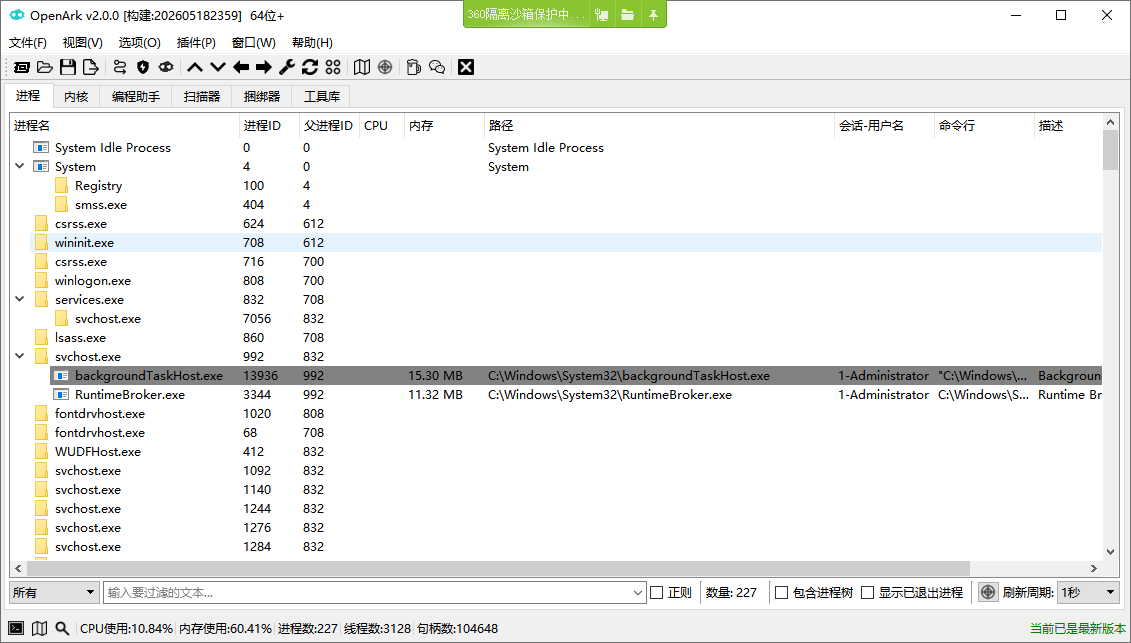Switch to the 工具库 tab
1131x643 pixels.
tap(322, 97)
